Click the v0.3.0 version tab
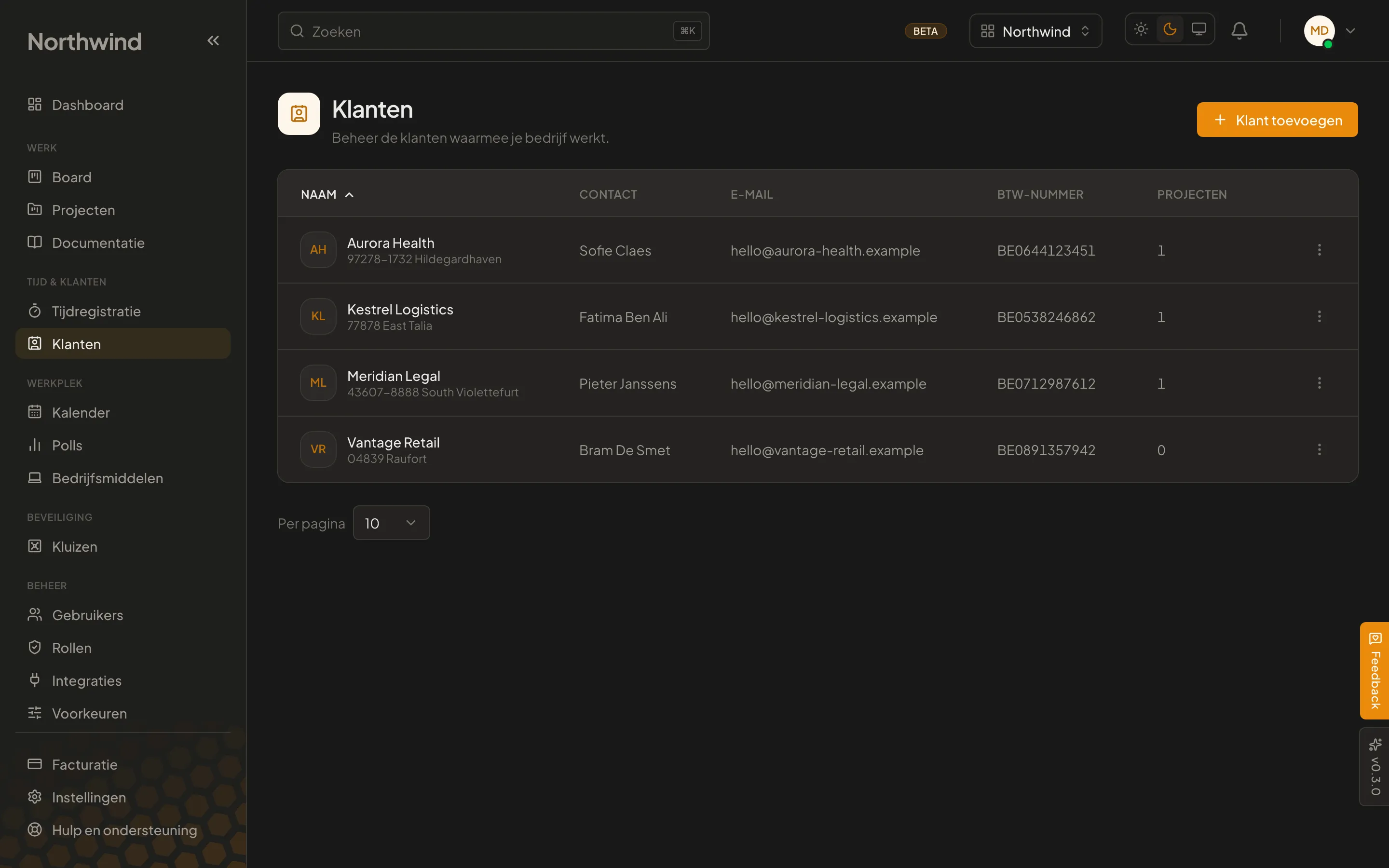The image size is (1389, 868). [x=1374, y=767]
